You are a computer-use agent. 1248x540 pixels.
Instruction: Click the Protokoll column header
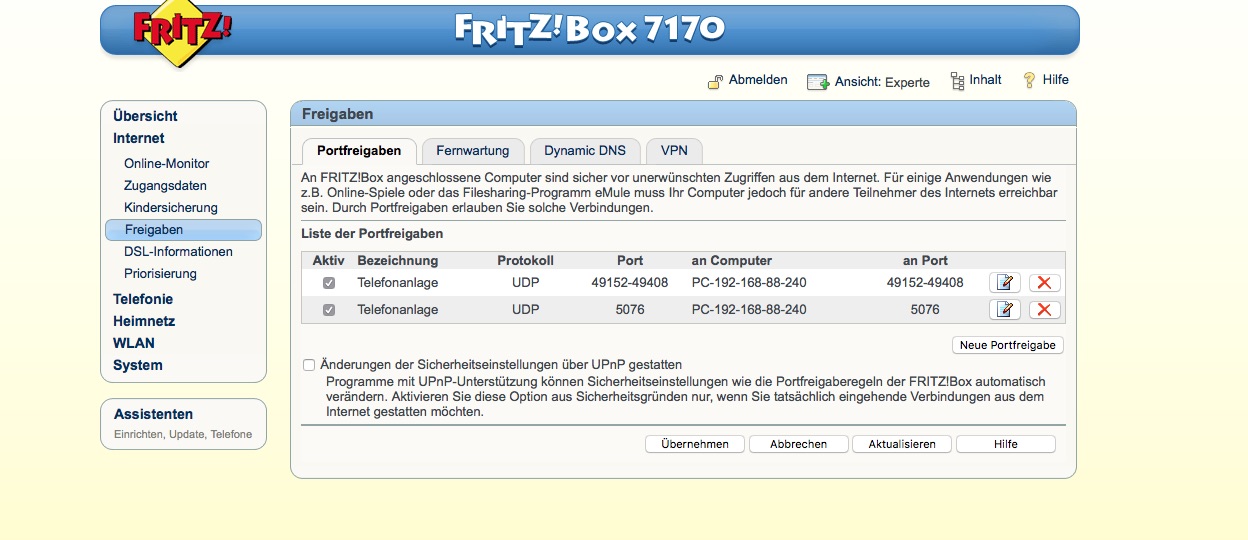tap(525, 260)
